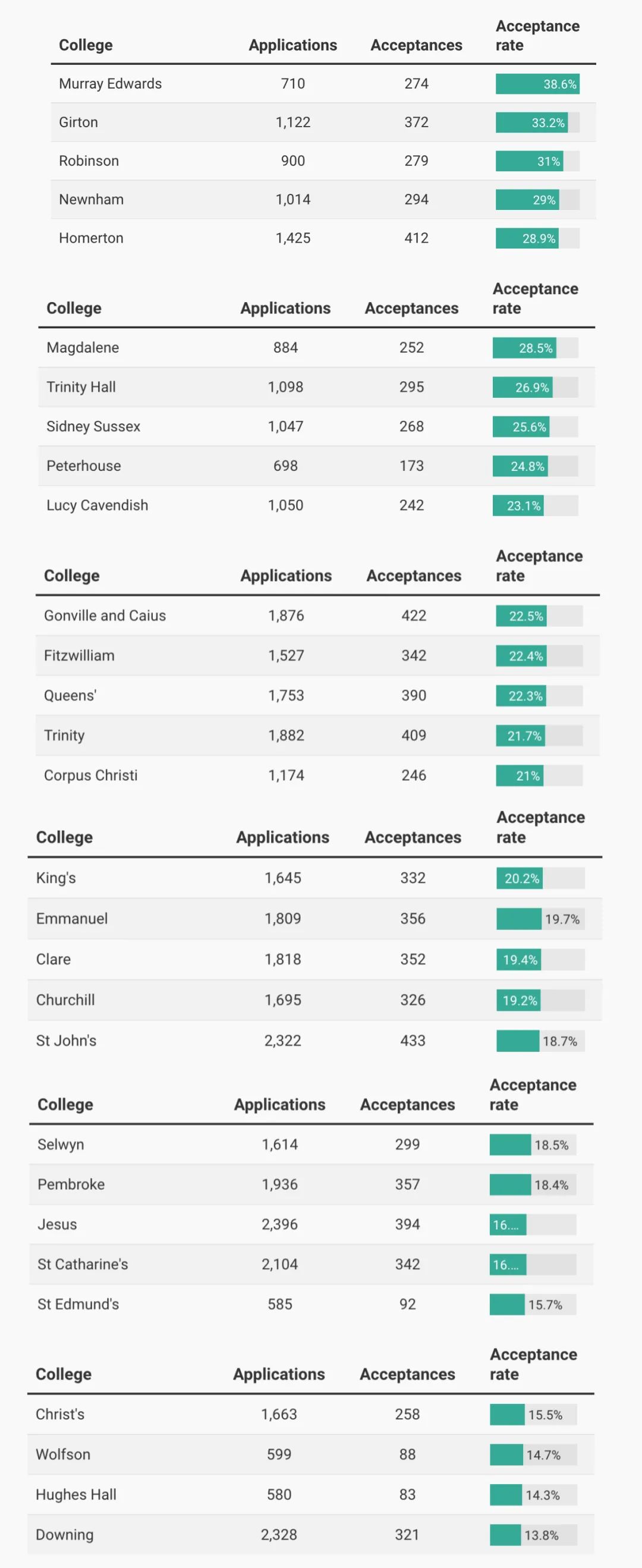
Task: Click the Homerton 28.9% acceptance bar
Action: point(537,238)
